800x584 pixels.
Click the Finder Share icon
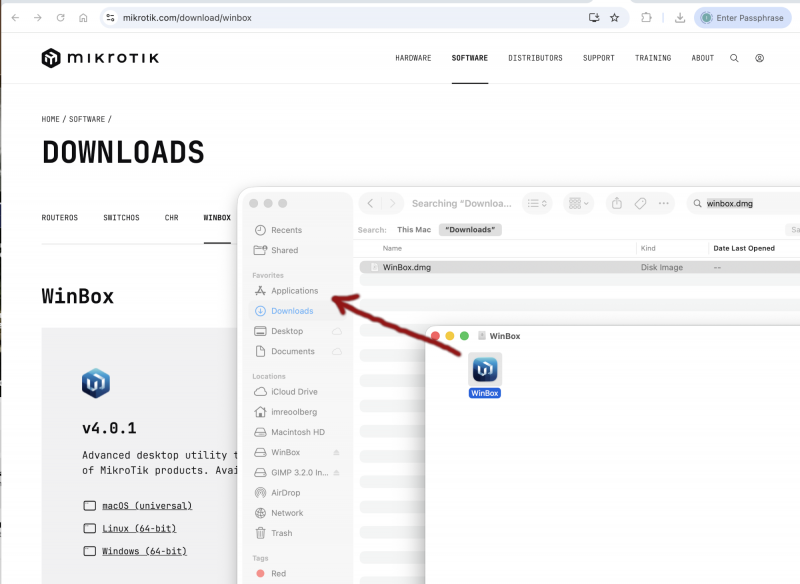[x=617, y=204]
